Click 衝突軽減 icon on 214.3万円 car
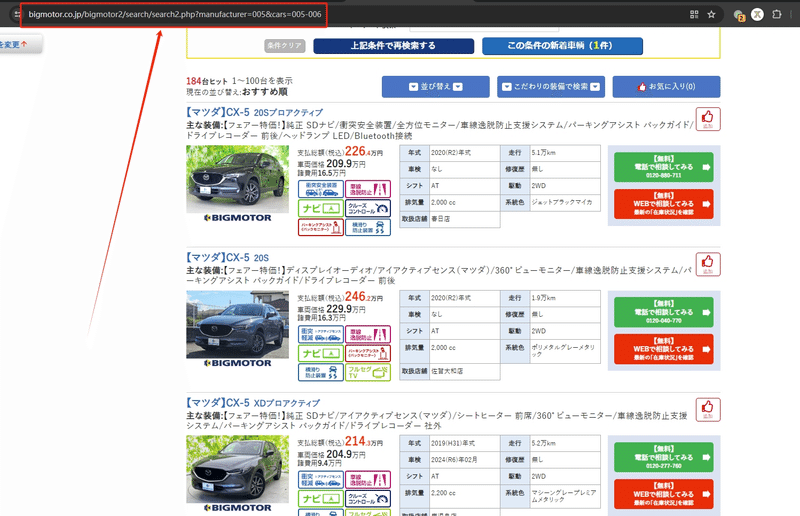800x516 pixels. click(x=321, y=479)
